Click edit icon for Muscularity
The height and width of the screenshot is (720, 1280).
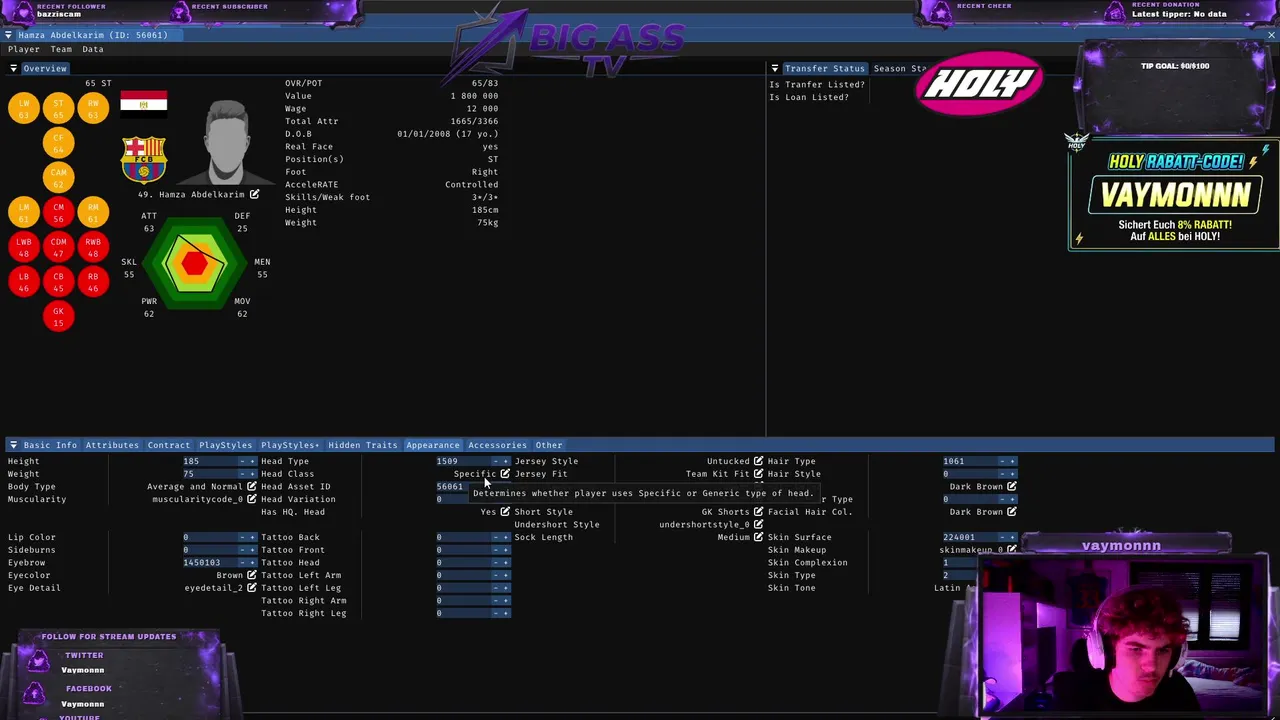point(252,499)
